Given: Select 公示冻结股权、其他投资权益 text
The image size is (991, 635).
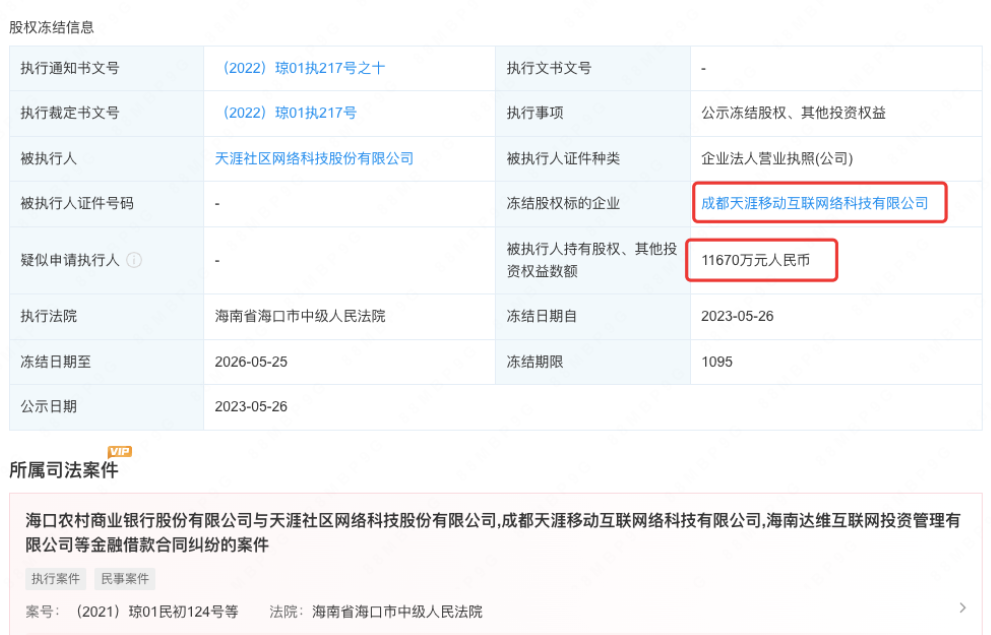Looking at the screenshot, I should (x=793, y=113).
